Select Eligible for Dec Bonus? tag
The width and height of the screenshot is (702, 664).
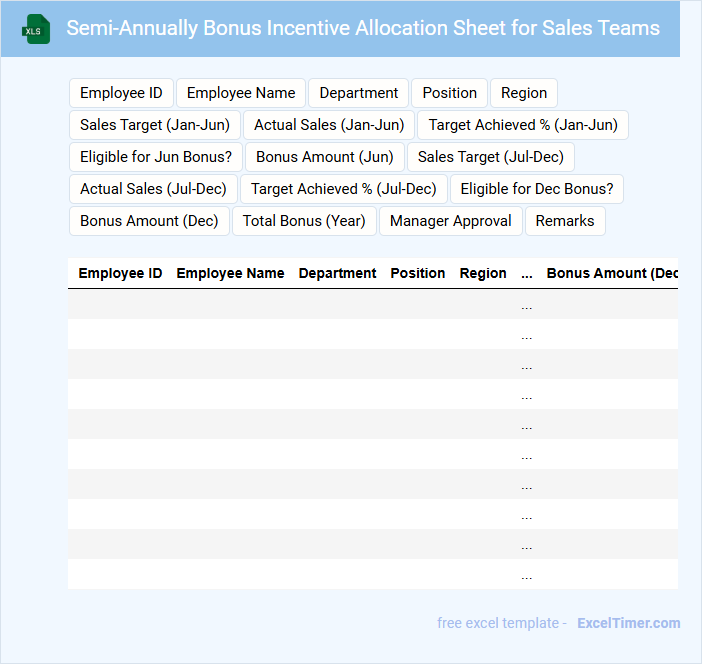tap(537, 189)
